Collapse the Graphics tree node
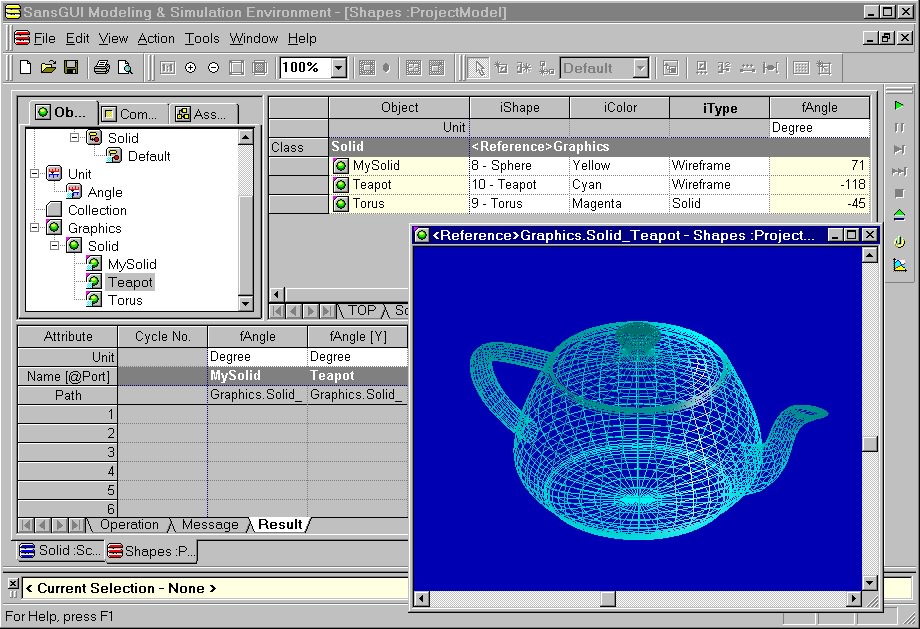This screenshot has width=920, height=629. pyautogui.click(x=35, y=228)
